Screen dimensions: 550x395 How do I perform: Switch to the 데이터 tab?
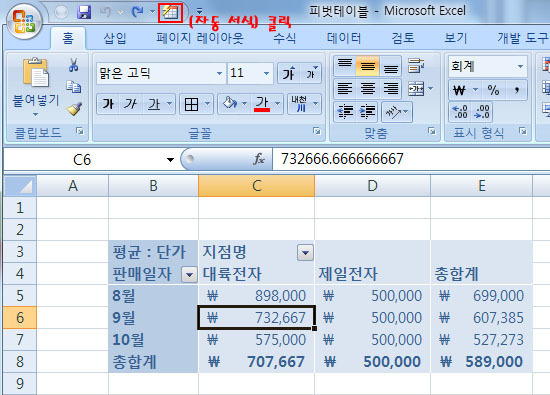click(344, 38)
